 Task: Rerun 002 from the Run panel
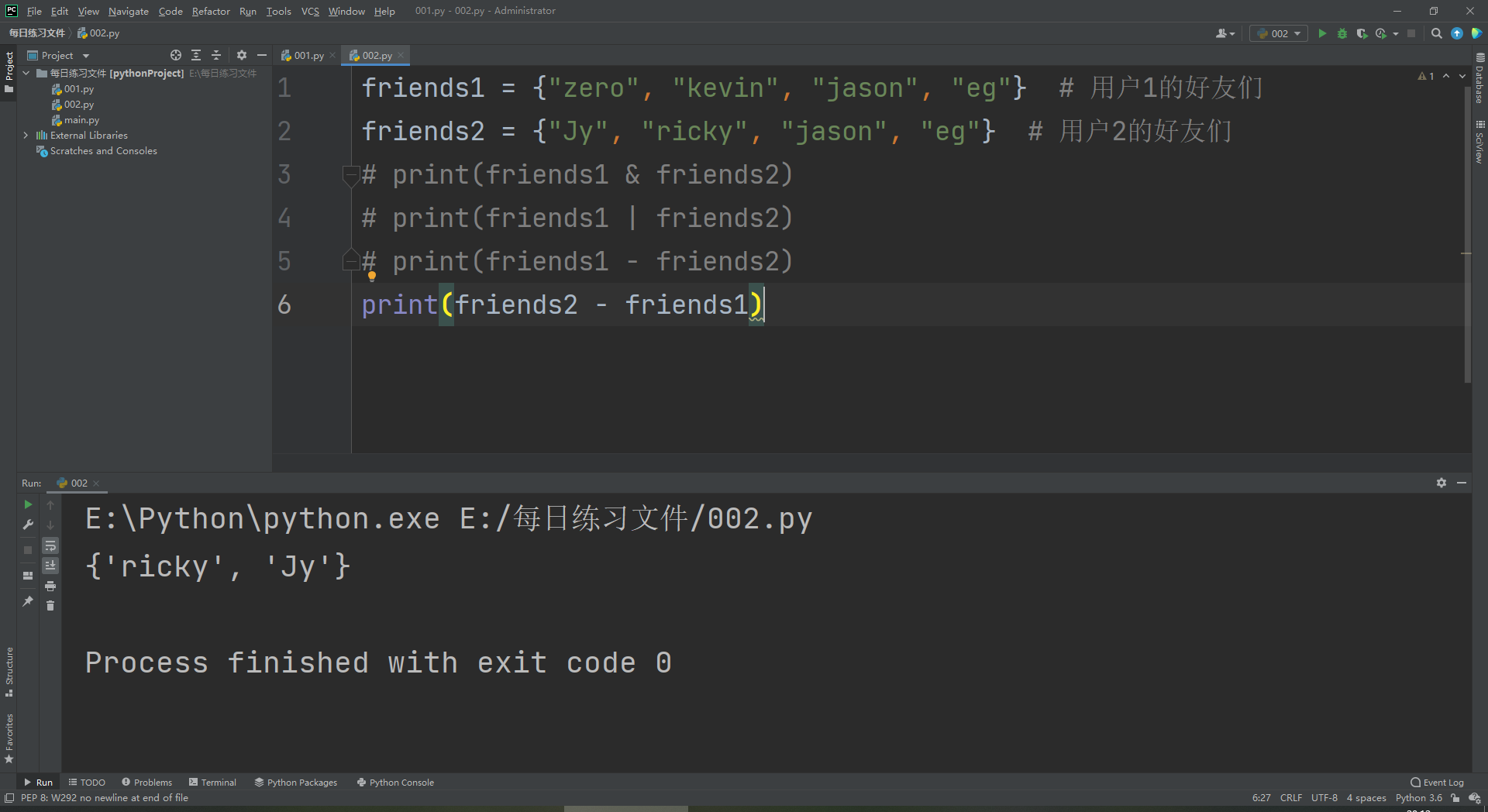[28, 504]
